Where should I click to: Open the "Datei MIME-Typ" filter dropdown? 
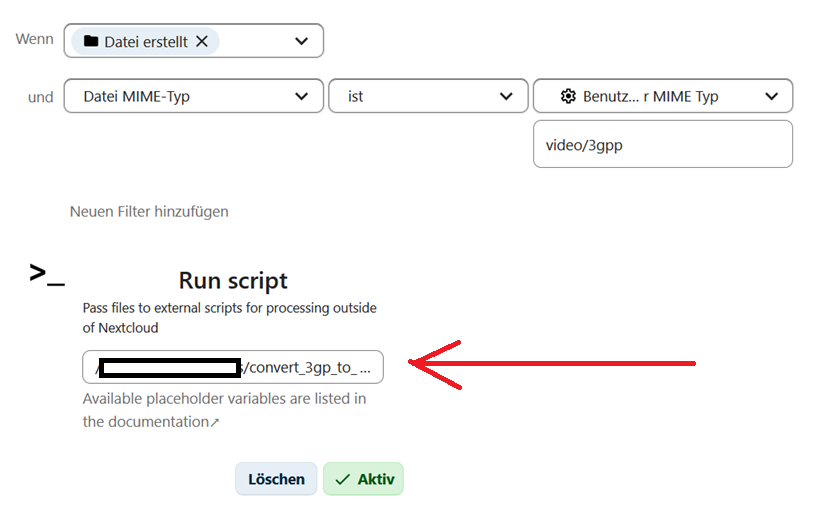[180, 97]
